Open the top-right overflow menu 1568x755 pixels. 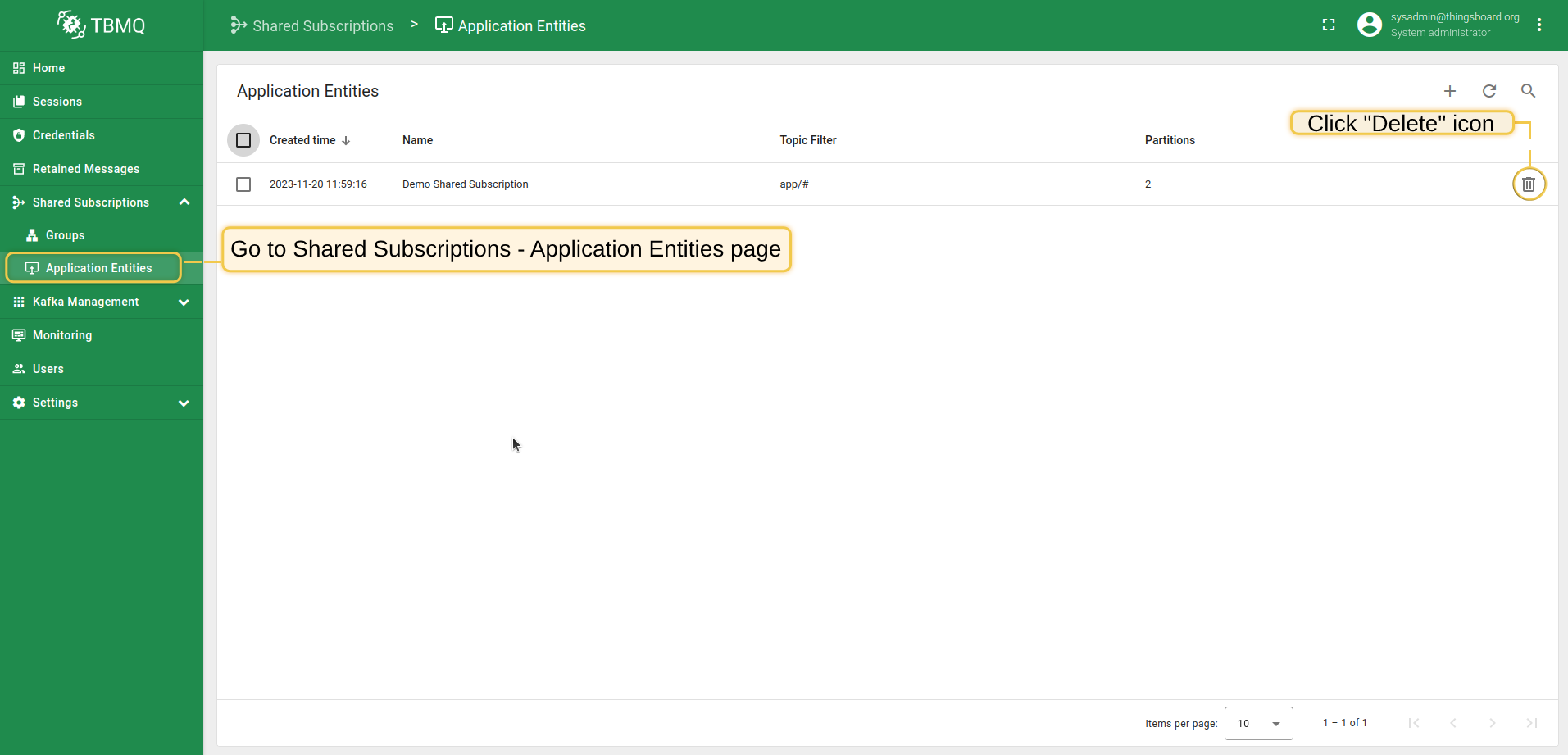click(x=1539, y=25)
